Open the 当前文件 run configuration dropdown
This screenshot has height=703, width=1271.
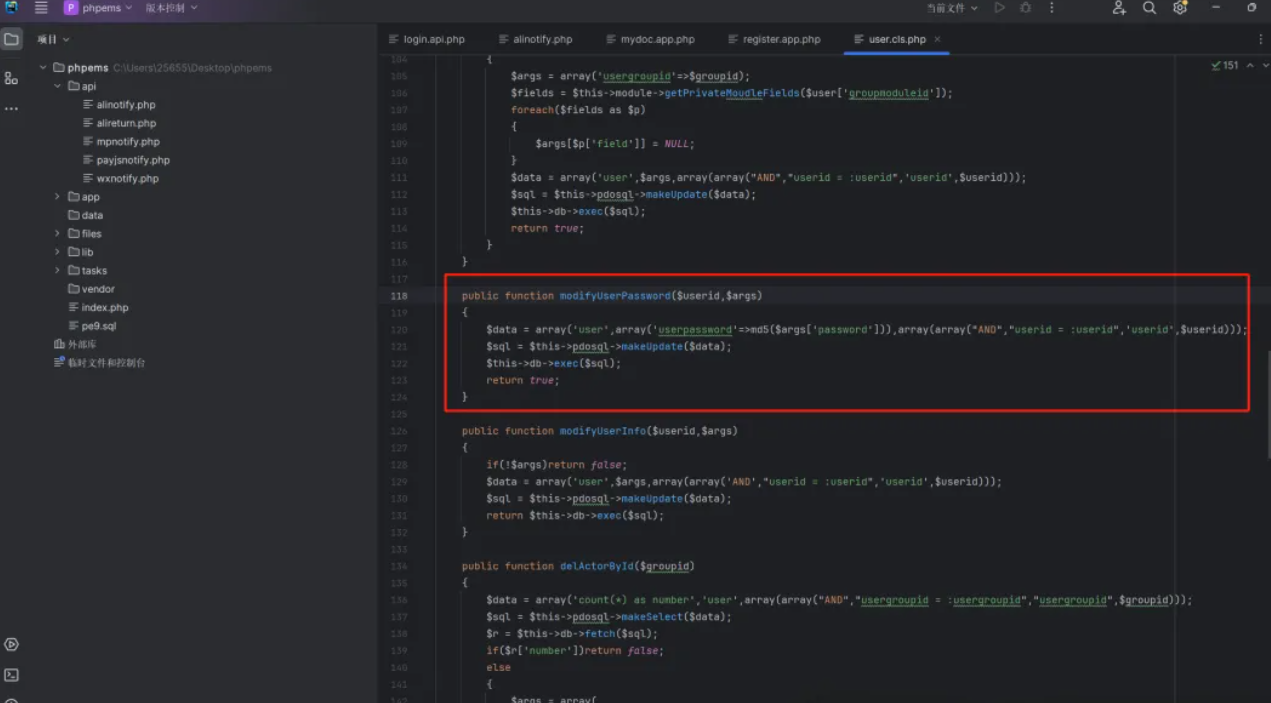tap(952, 8)
